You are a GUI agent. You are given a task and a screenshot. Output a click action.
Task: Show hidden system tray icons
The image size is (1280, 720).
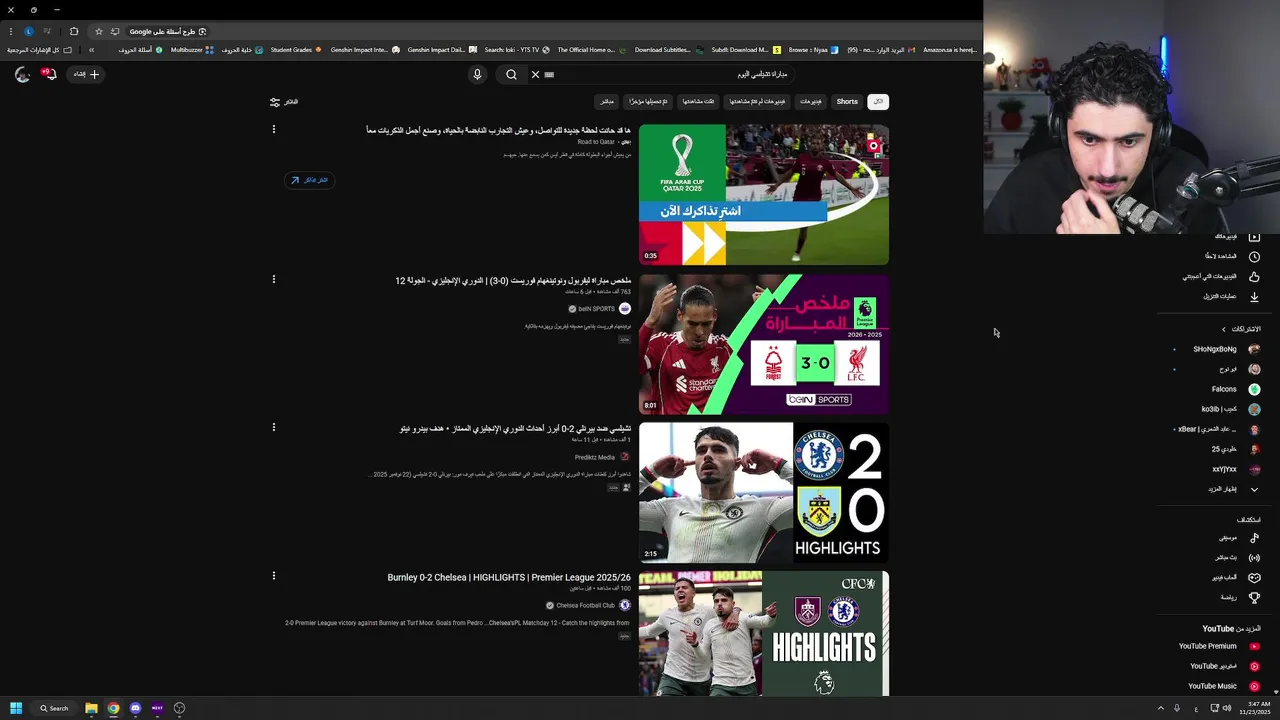click(x=1161, y=708)
